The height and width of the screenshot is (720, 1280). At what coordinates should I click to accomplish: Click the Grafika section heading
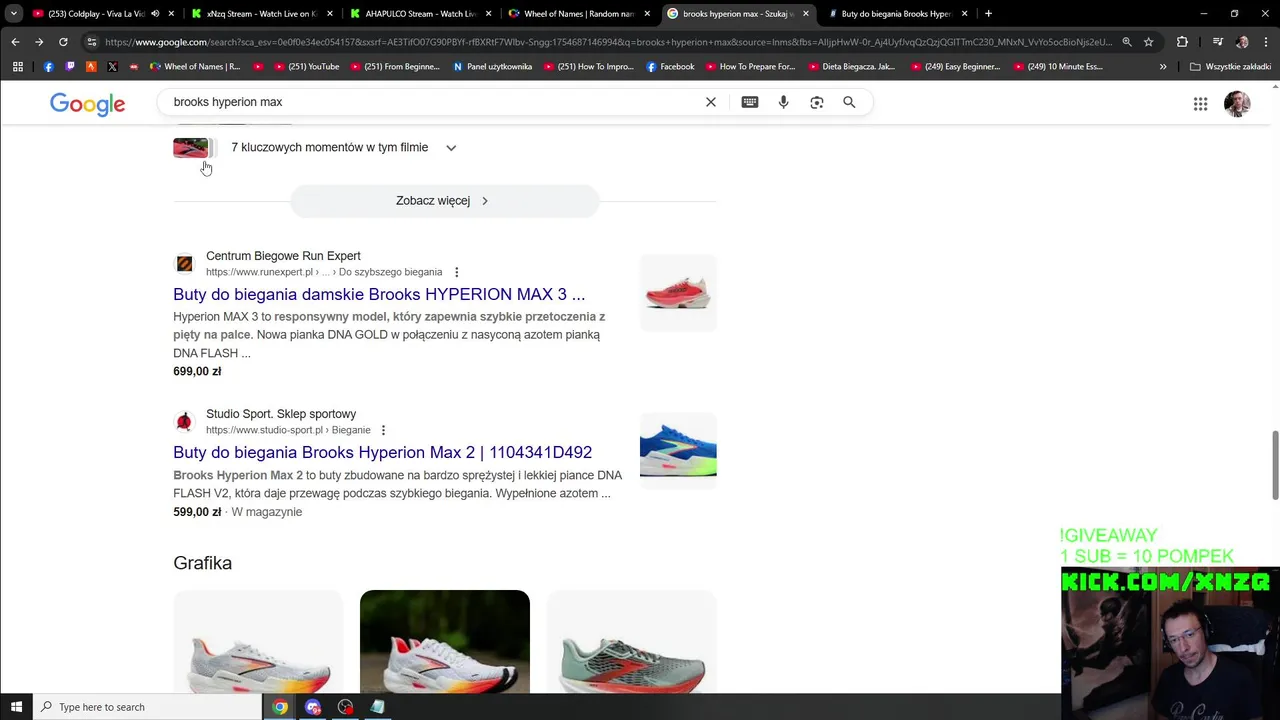click(202, 563)
